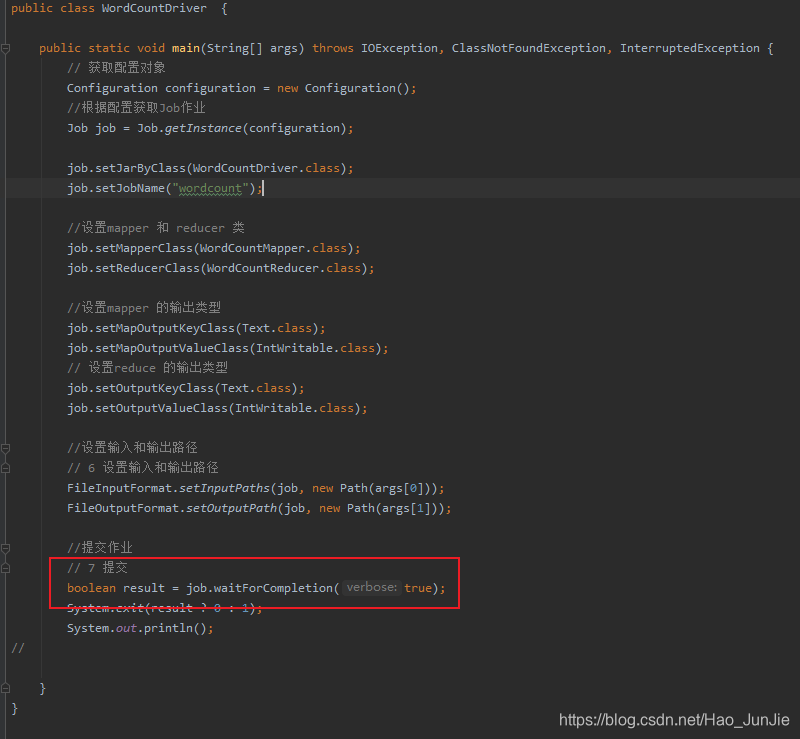This screenshot has width=800, height=739.
Task: Click the comment text '//设置输入和输出路径'
Action: coord(132,448)
